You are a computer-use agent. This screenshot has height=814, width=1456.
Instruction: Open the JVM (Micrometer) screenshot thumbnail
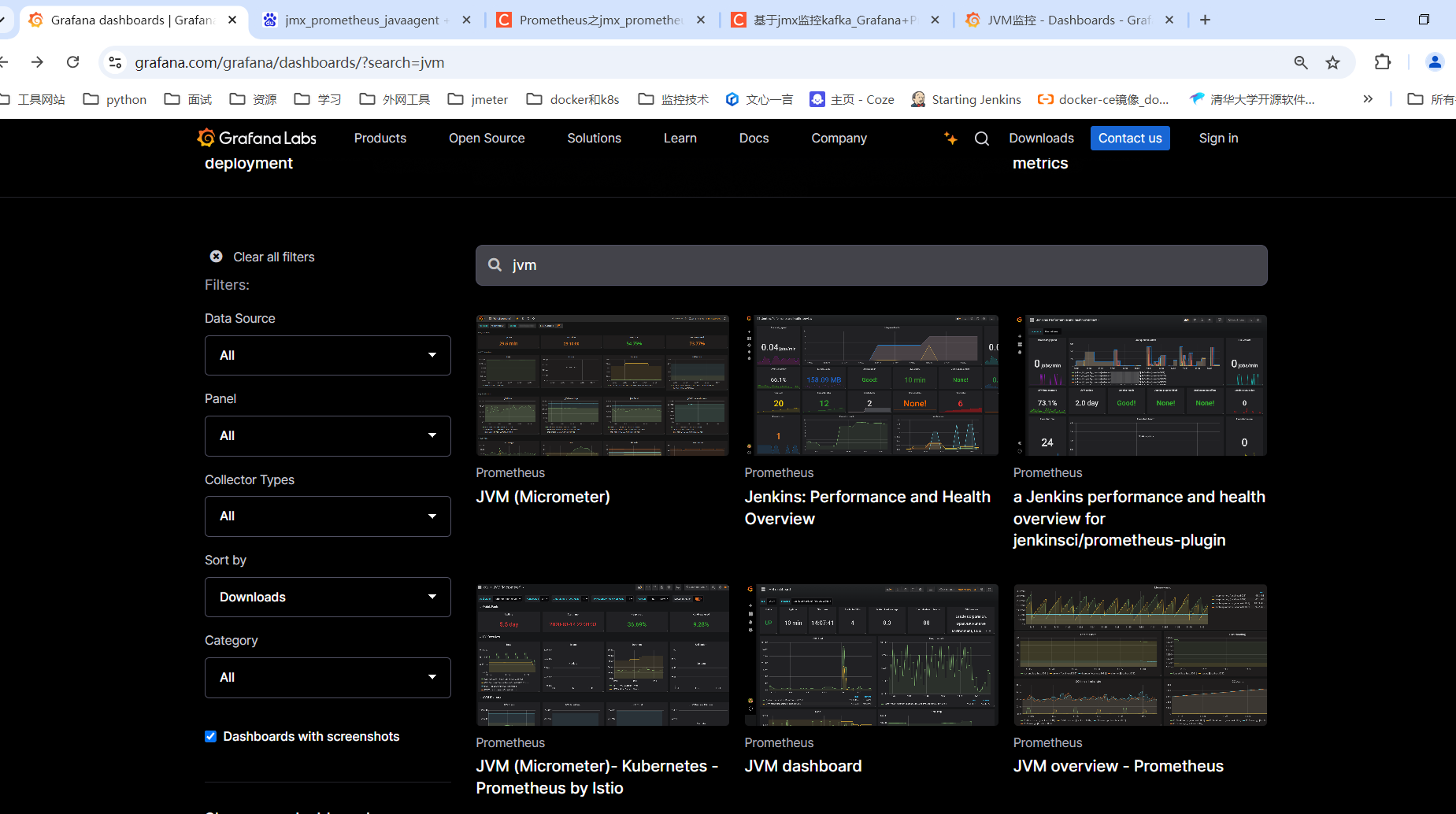coord(602,386)
